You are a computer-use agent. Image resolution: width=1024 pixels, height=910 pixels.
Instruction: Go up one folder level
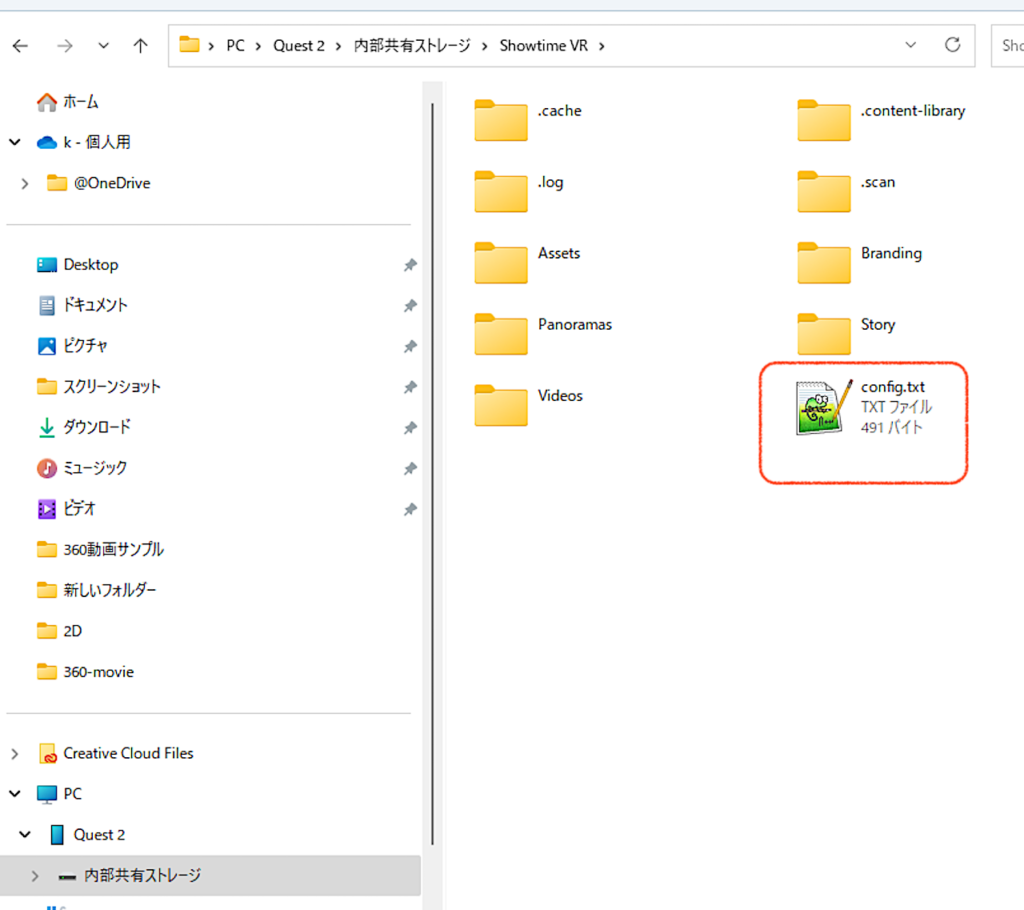pos(140,46)
